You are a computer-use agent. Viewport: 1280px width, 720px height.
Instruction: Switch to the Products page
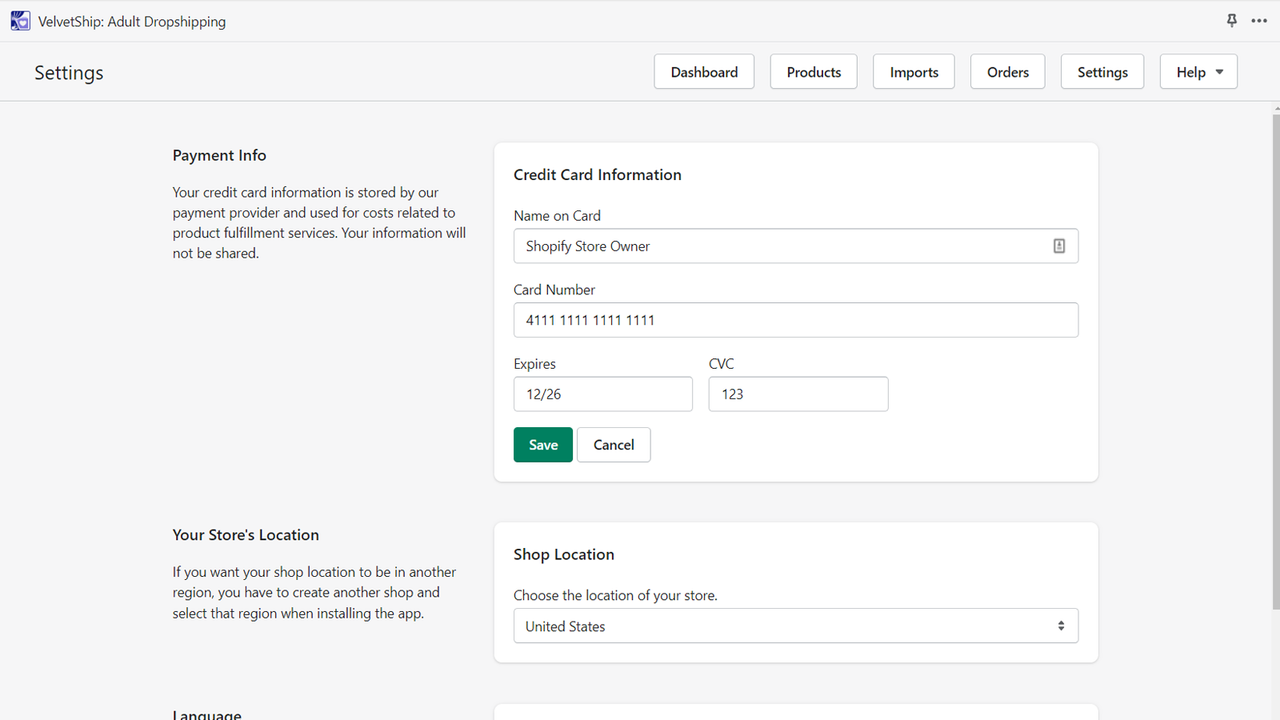[813, 71]
